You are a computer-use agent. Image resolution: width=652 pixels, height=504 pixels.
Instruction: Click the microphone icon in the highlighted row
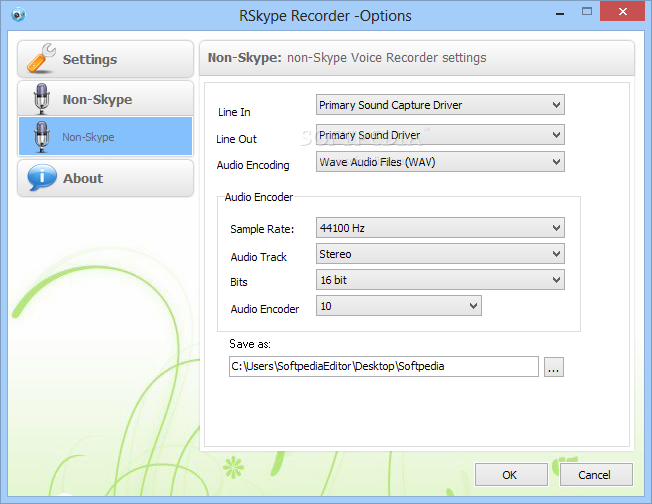tap(42, 137)
